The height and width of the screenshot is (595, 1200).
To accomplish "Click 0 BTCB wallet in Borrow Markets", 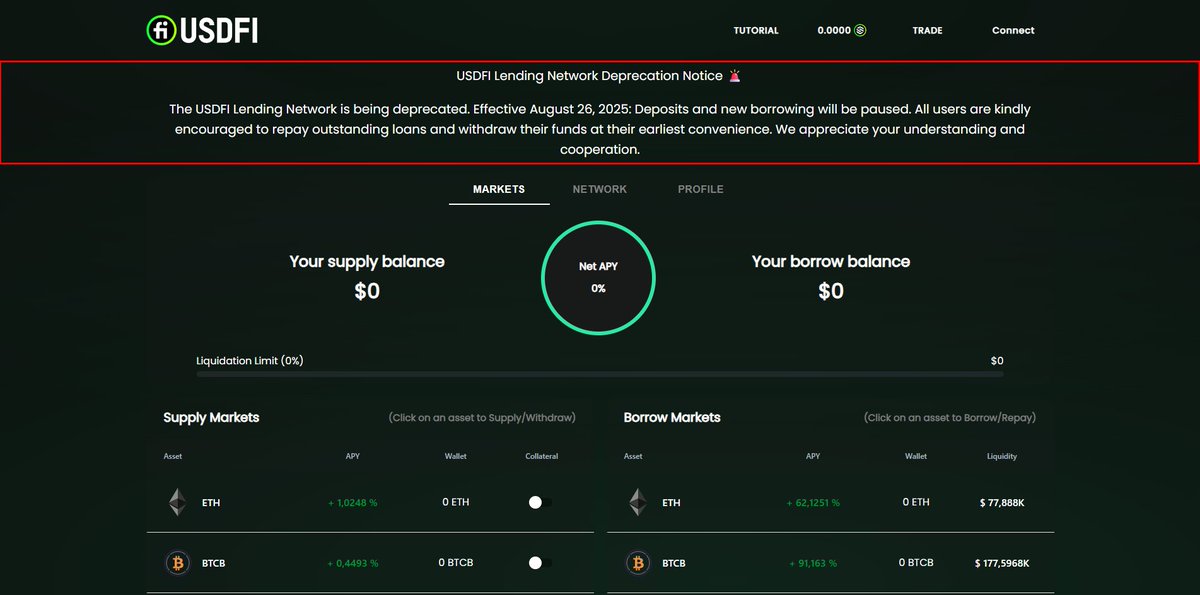I will (916, 563).
